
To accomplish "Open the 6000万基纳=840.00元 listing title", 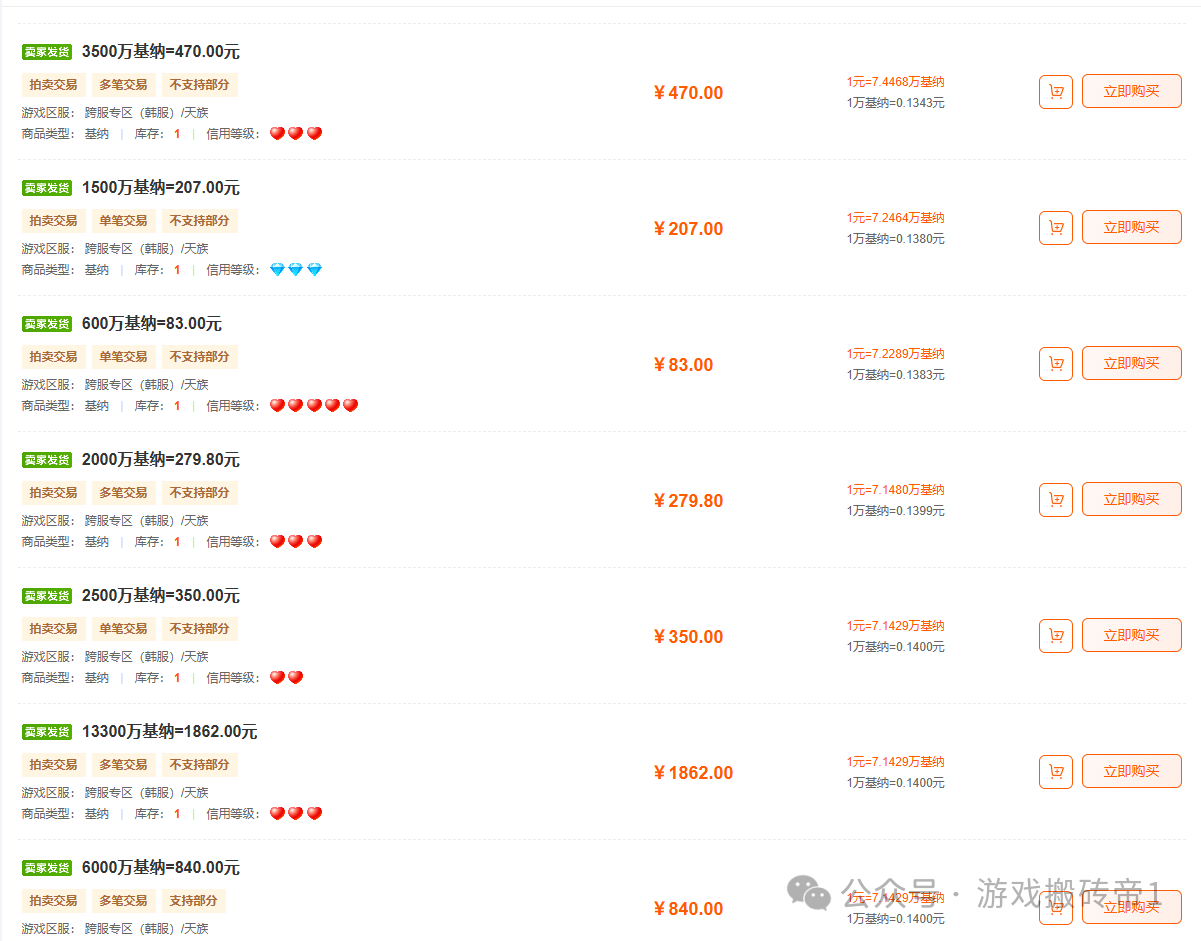I will click(x=160, y=868).
